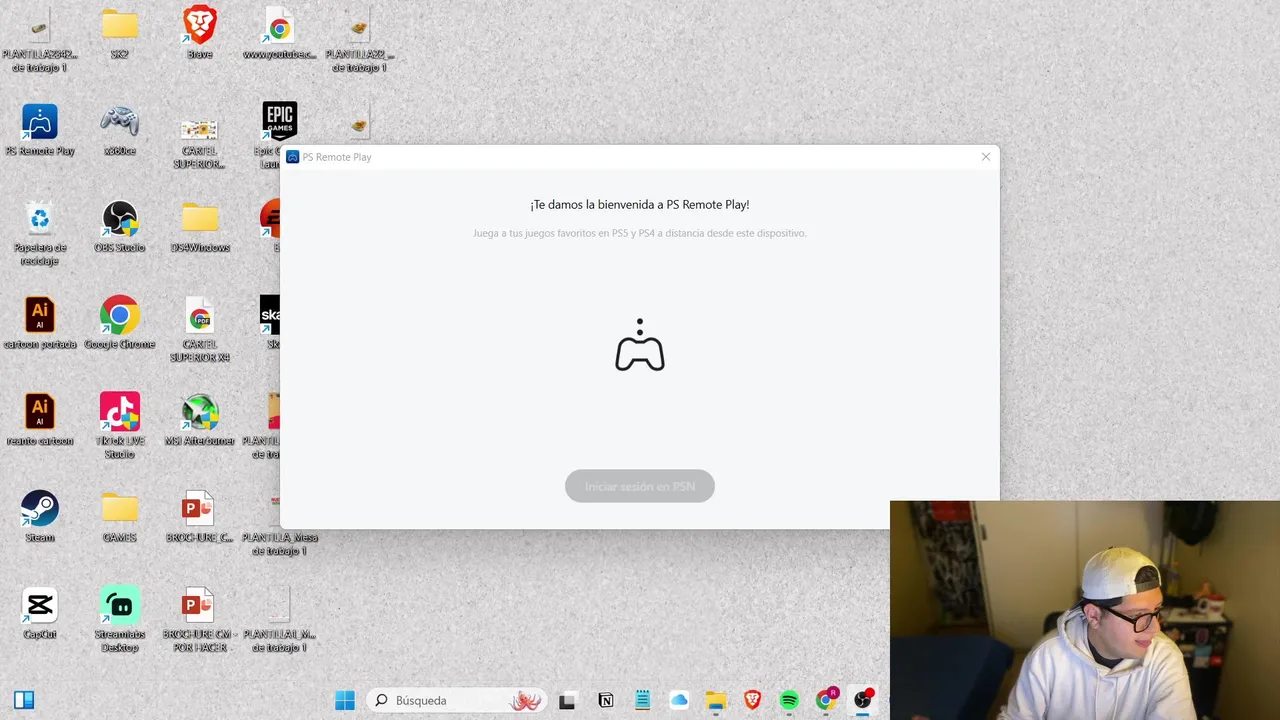Select the MSI Afterburner shortcut

click(x=200, y=420)
